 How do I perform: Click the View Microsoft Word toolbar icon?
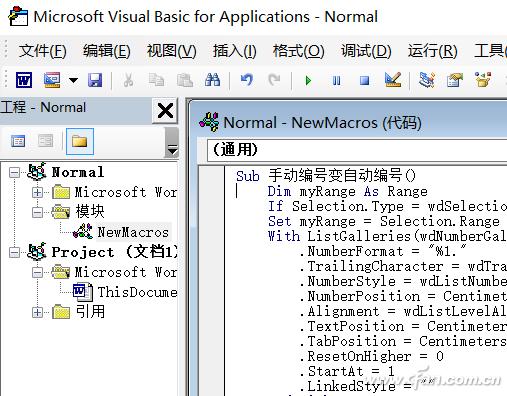click(x=24, y=80)
